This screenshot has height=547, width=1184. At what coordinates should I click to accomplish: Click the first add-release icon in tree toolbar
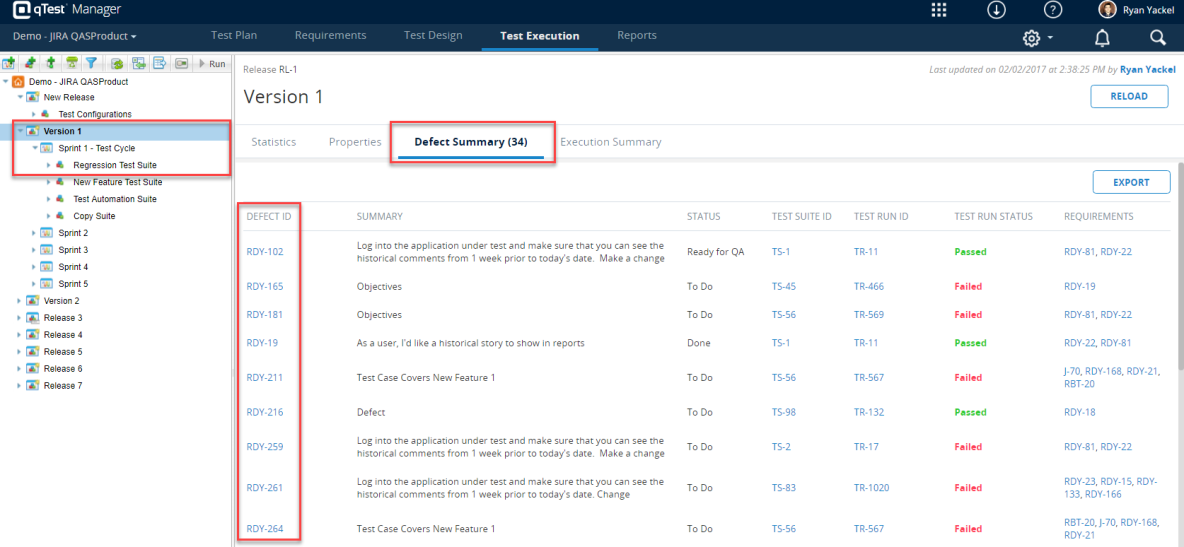(10, 64)
